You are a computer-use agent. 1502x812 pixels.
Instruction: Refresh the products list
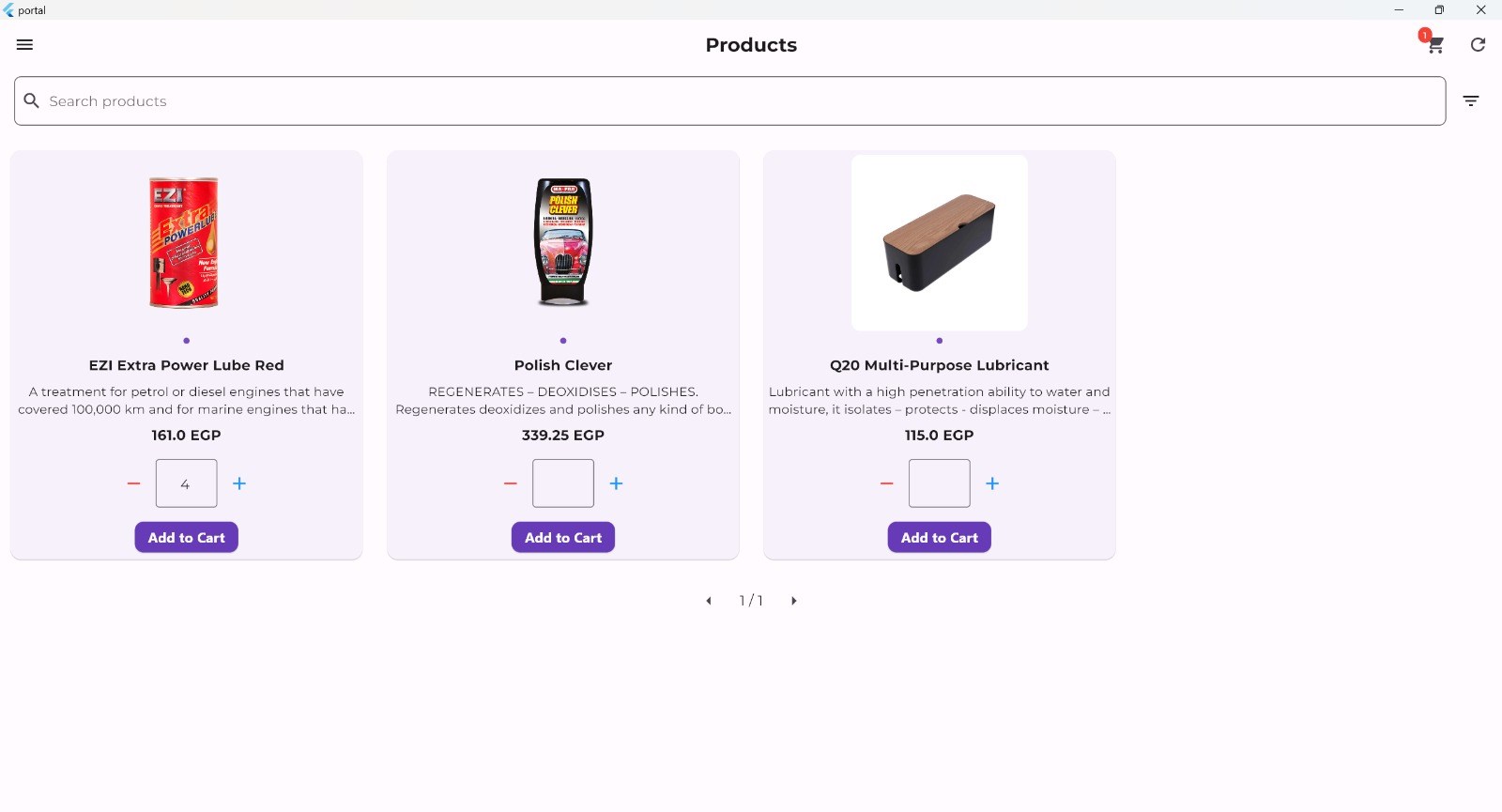(x=1479, y=45)
